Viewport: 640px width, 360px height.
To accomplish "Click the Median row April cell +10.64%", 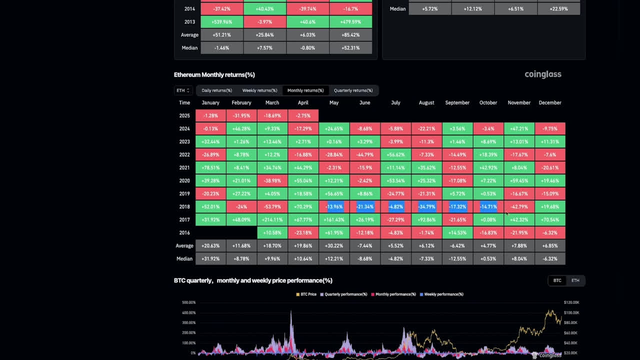I will tap(303, 259).
